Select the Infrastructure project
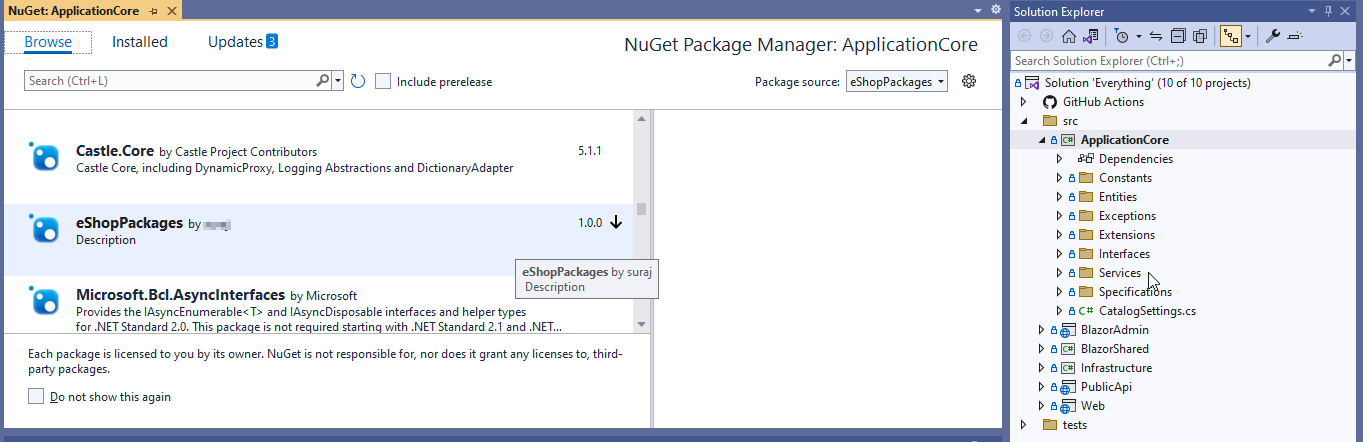The width and height of the screenshot is (1363, 442). click(x=1116, y=368)
